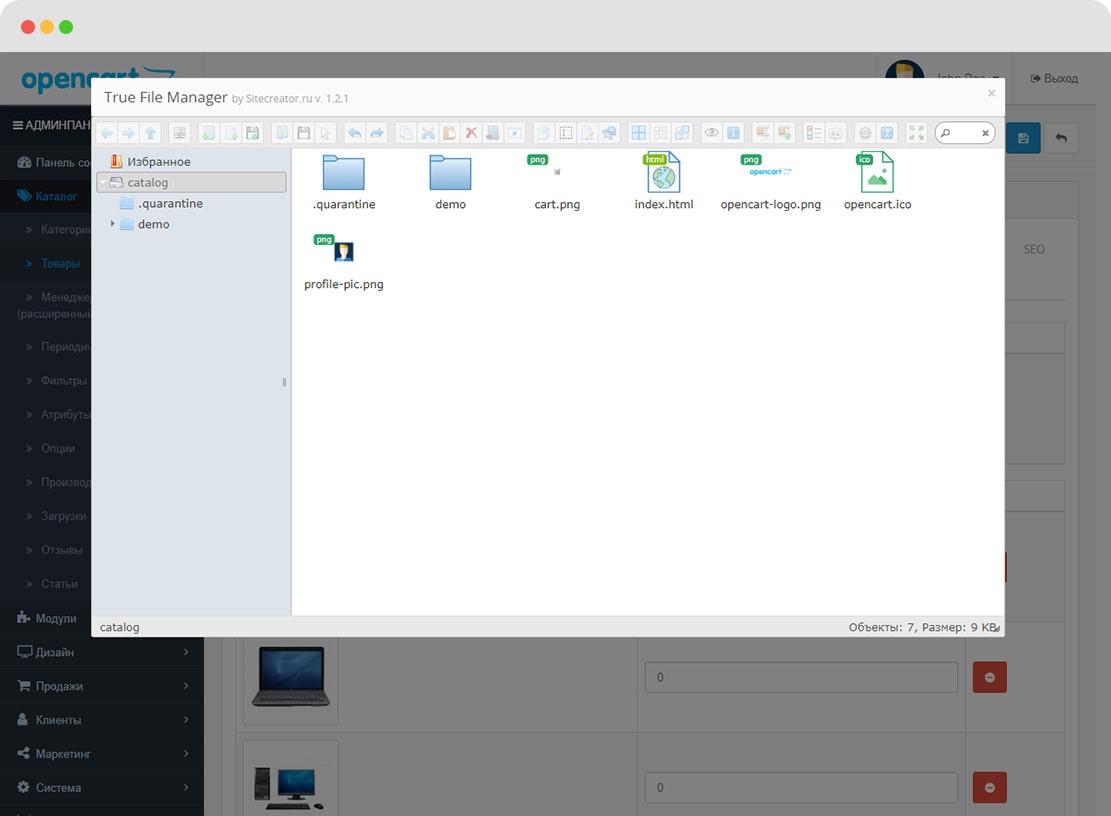Click the cursor select-file icon

click(325, 133)
